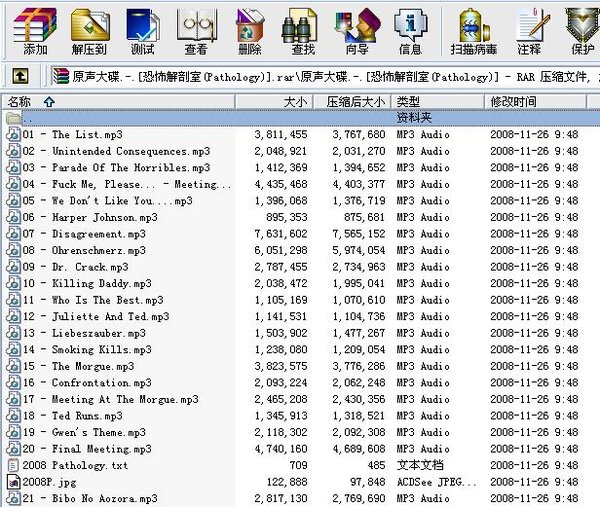The width and height of the screenshot is (600, 507).
Task: Select file 20 - Final Meeting.mp3
Action: click(87, 449)
